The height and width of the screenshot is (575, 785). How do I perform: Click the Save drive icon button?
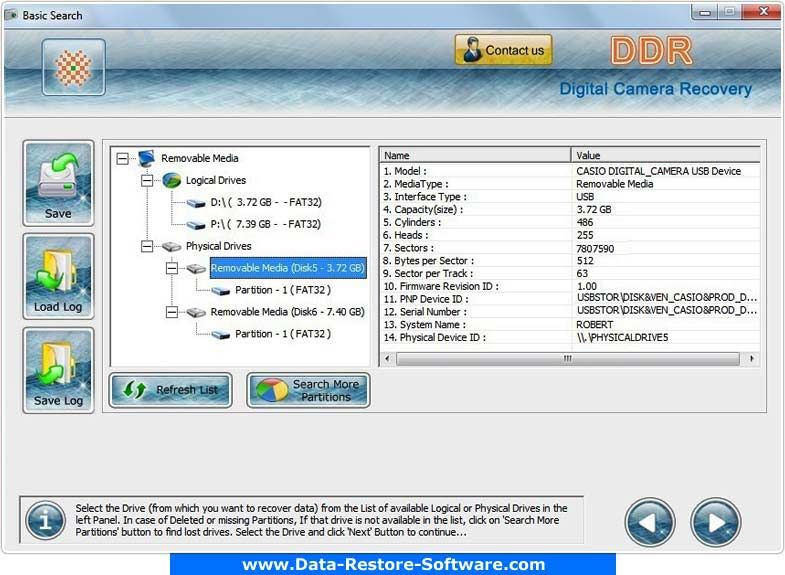[x=58, y=182]
